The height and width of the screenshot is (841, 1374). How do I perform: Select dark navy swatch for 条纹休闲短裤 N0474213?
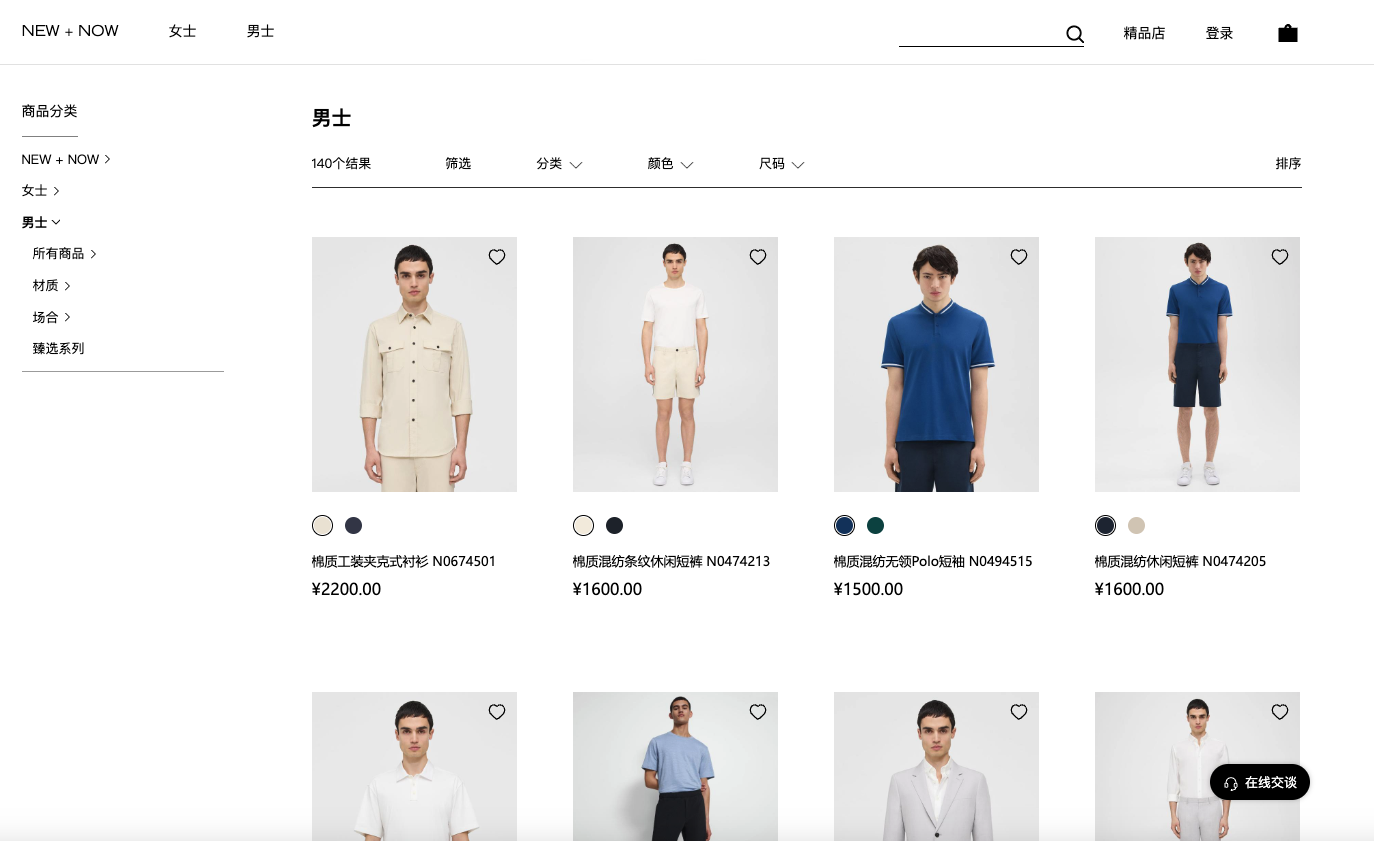click(614, 525)
